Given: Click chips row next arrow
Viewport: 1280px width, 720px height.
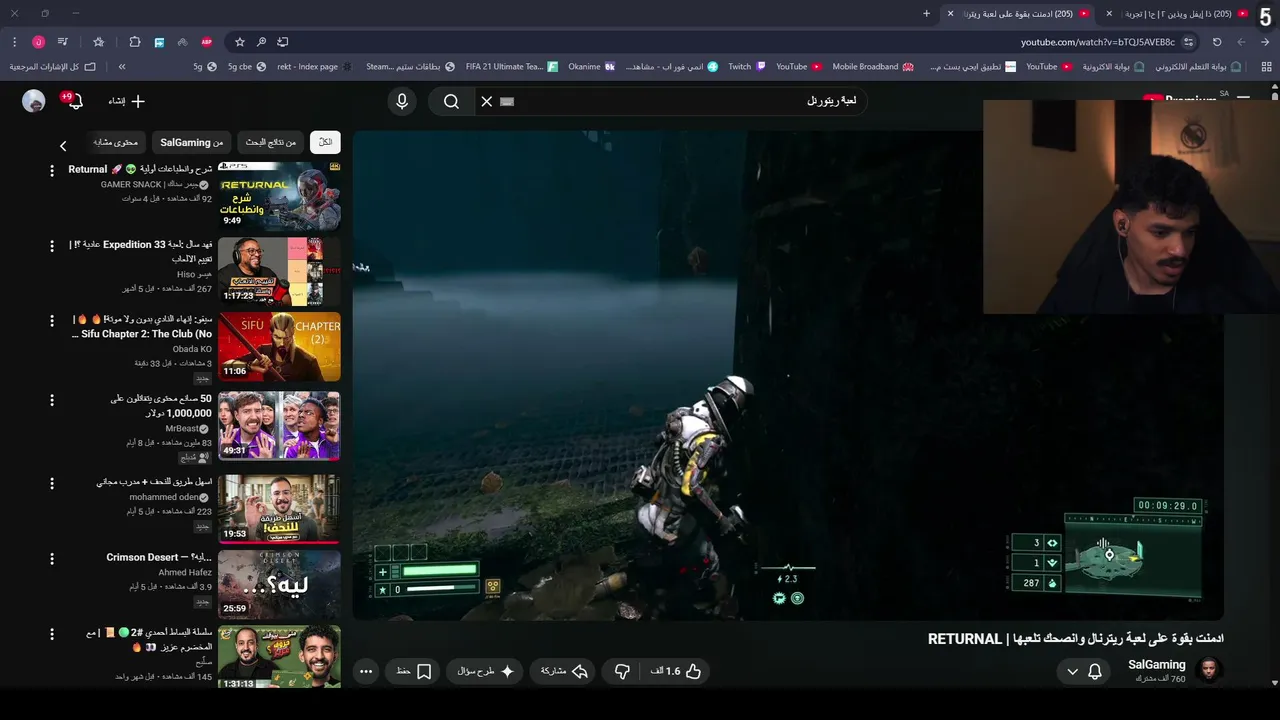Looking at the screenshot, I should [x=63, y=146].
